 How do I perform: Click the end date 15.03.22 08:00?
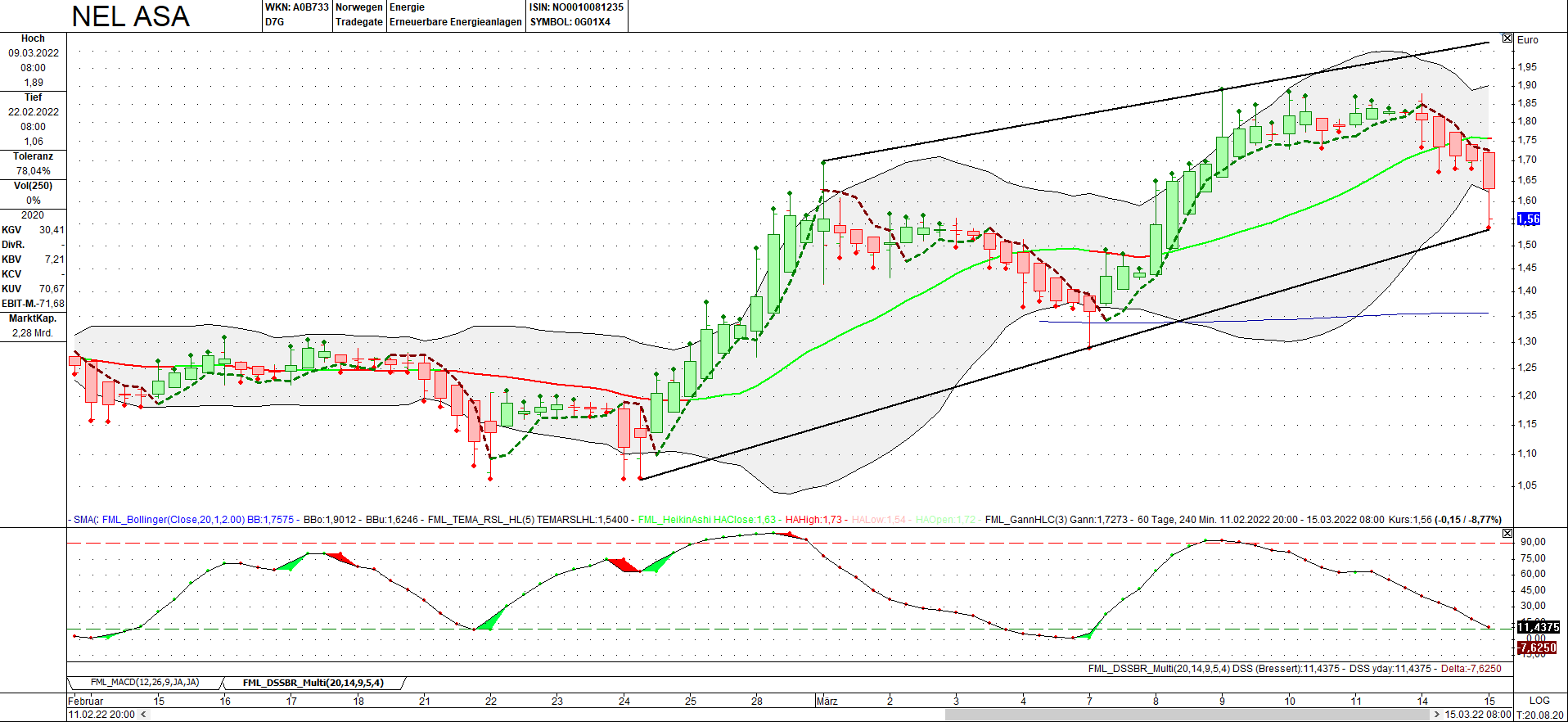(1478, 715)
